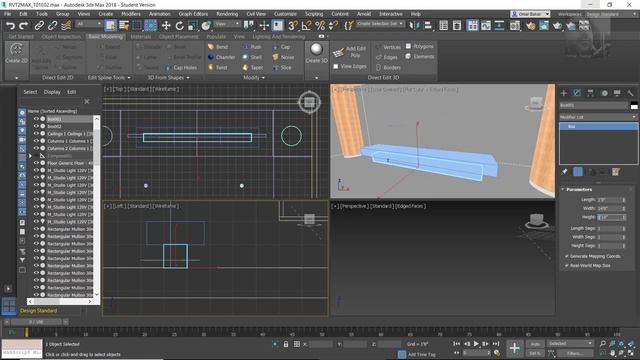
Task: Expand the Edit Spline Tools panel arrow
Action: (129, 78)
